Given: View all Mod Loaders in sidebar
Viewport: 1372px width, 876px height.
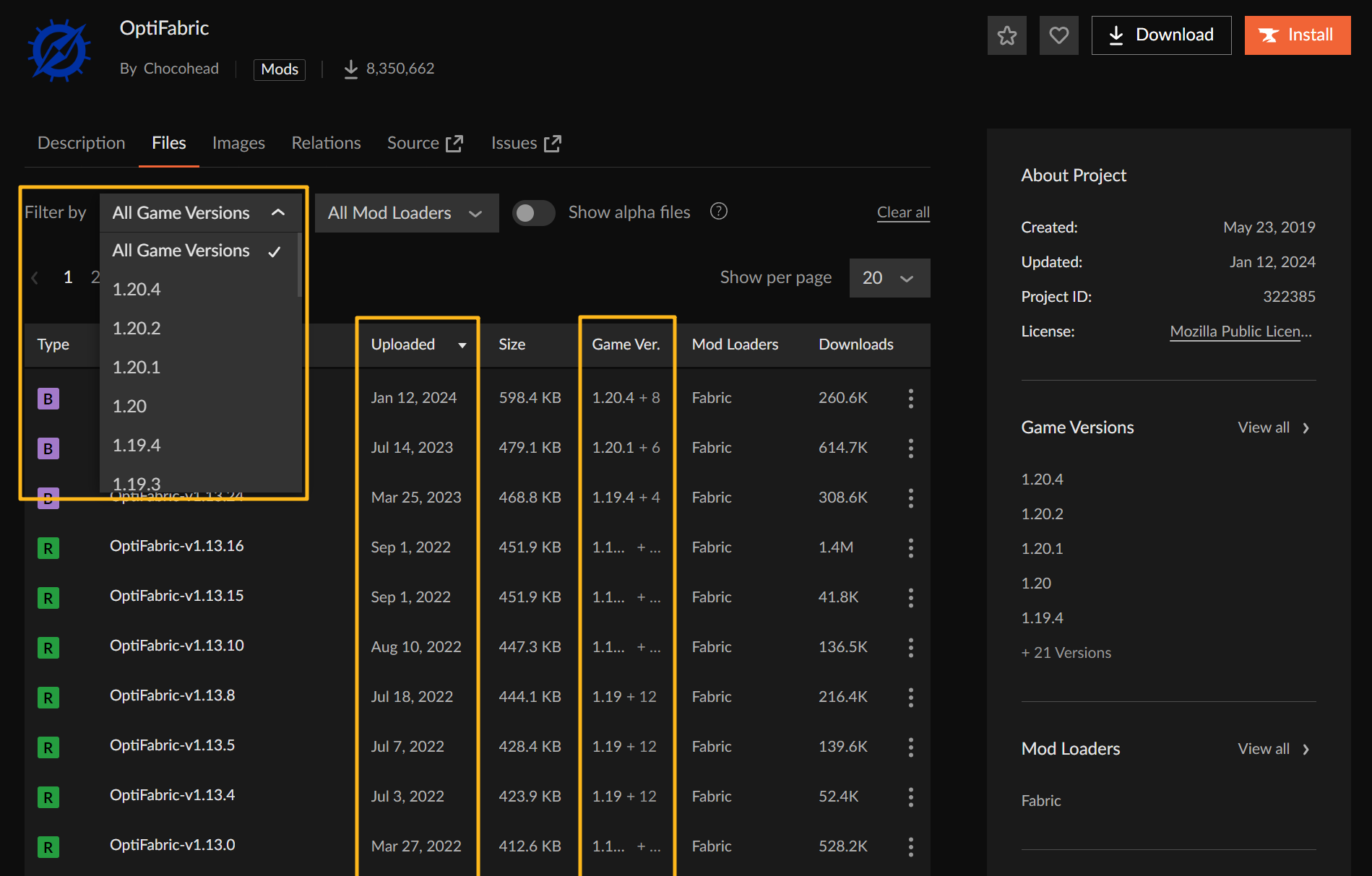Looking at the screenshot, I should pos(1274,749).
